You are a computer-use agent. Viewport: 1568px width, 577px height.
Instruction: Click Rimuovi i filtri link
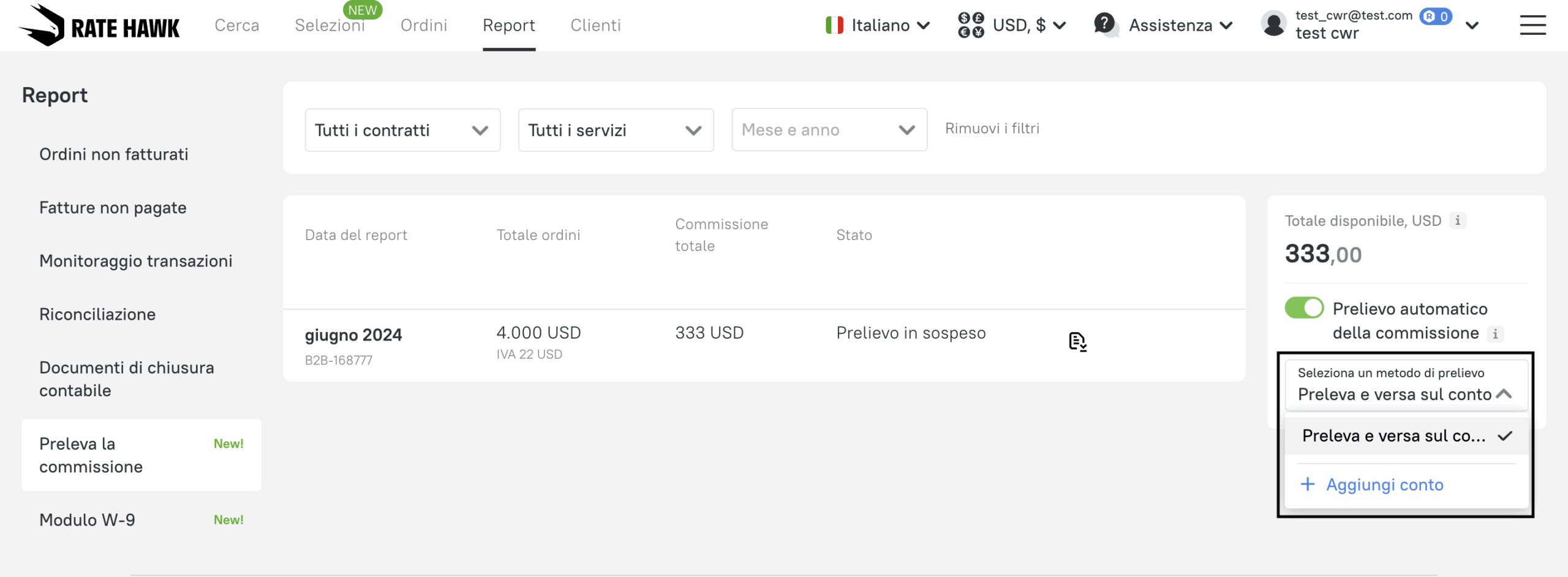point(992,129)
